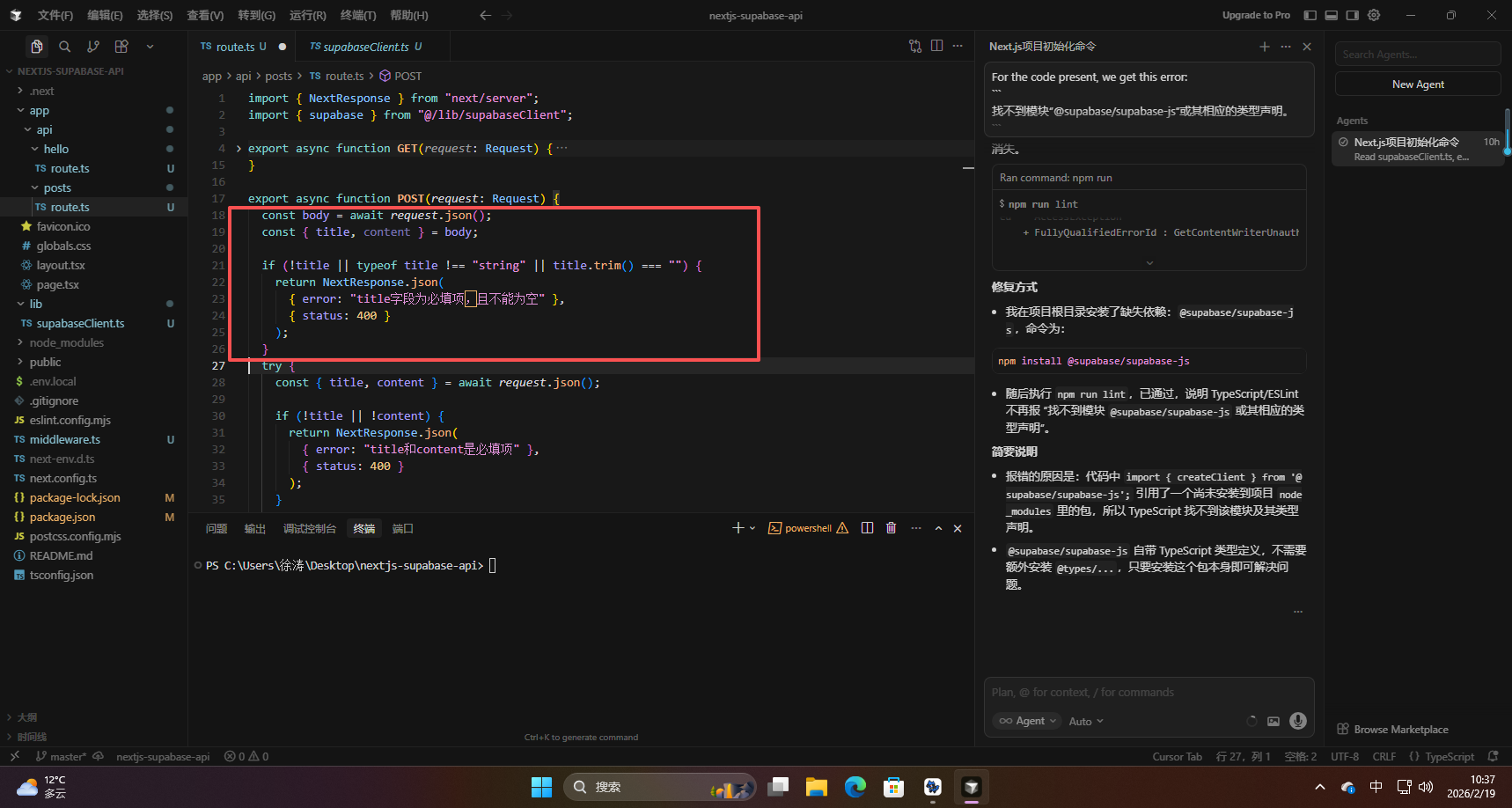Open notifications bell in the status bar
The width and height of the screenshot is (1512, 808).
click(x=1493, y=756)
